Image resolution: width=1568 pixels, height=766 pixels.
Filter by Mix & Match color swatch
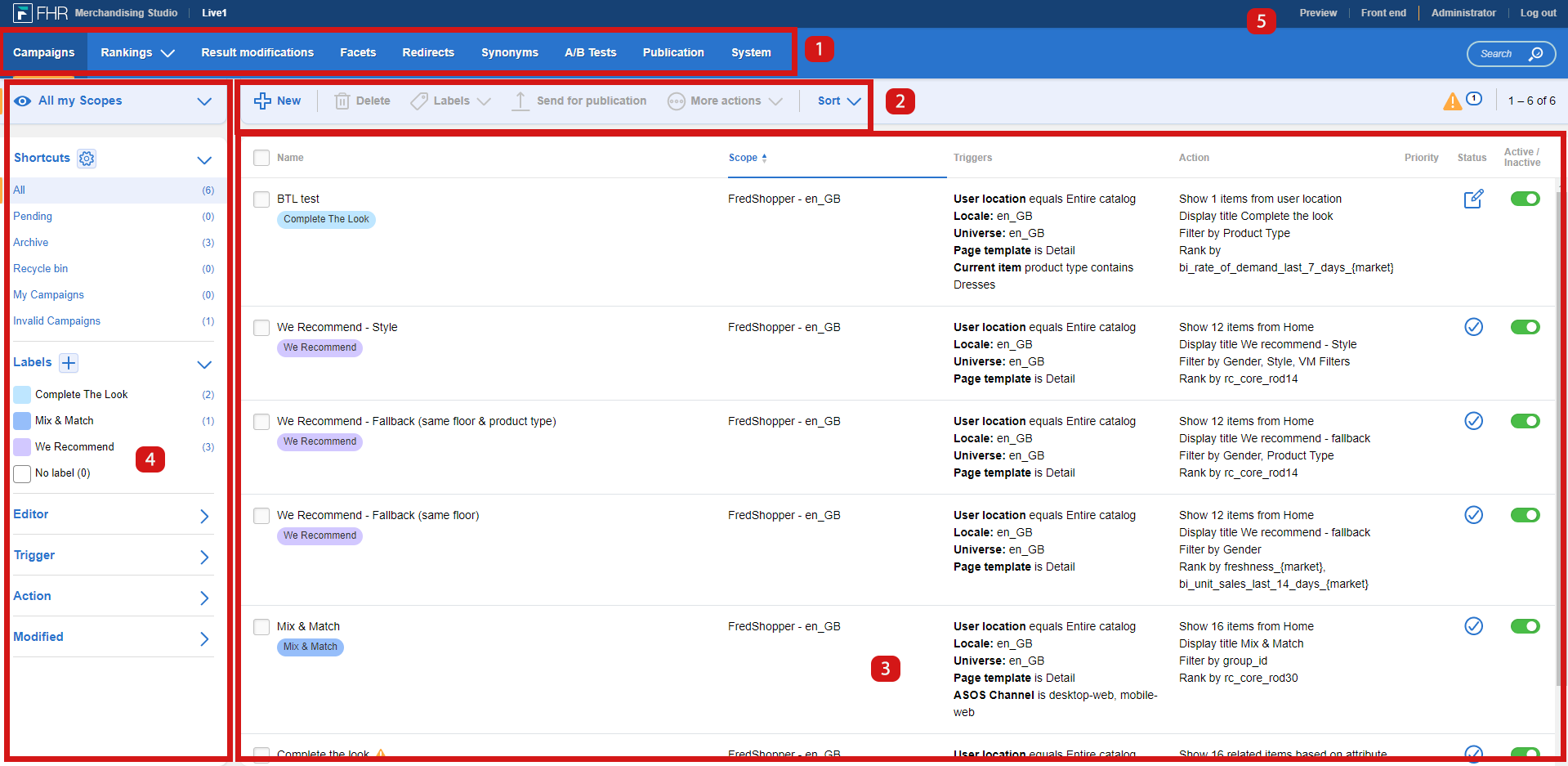[x=22, y=421]
